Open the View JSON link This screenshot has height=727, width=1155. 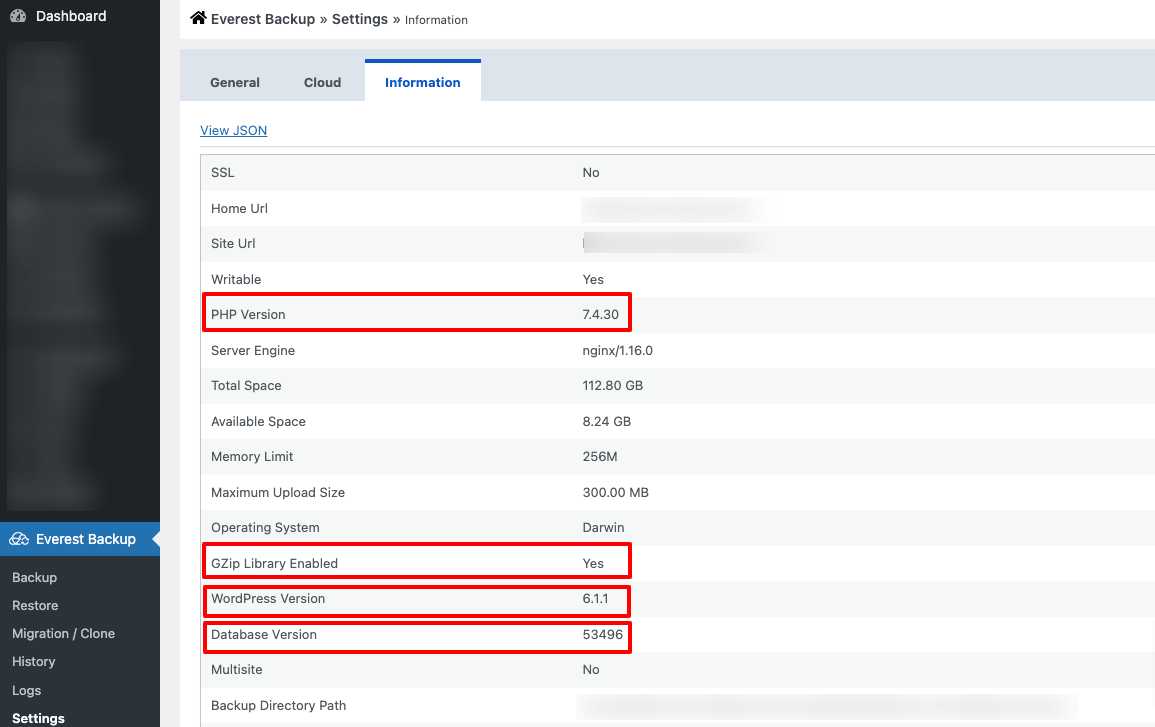tap(233, 130)
